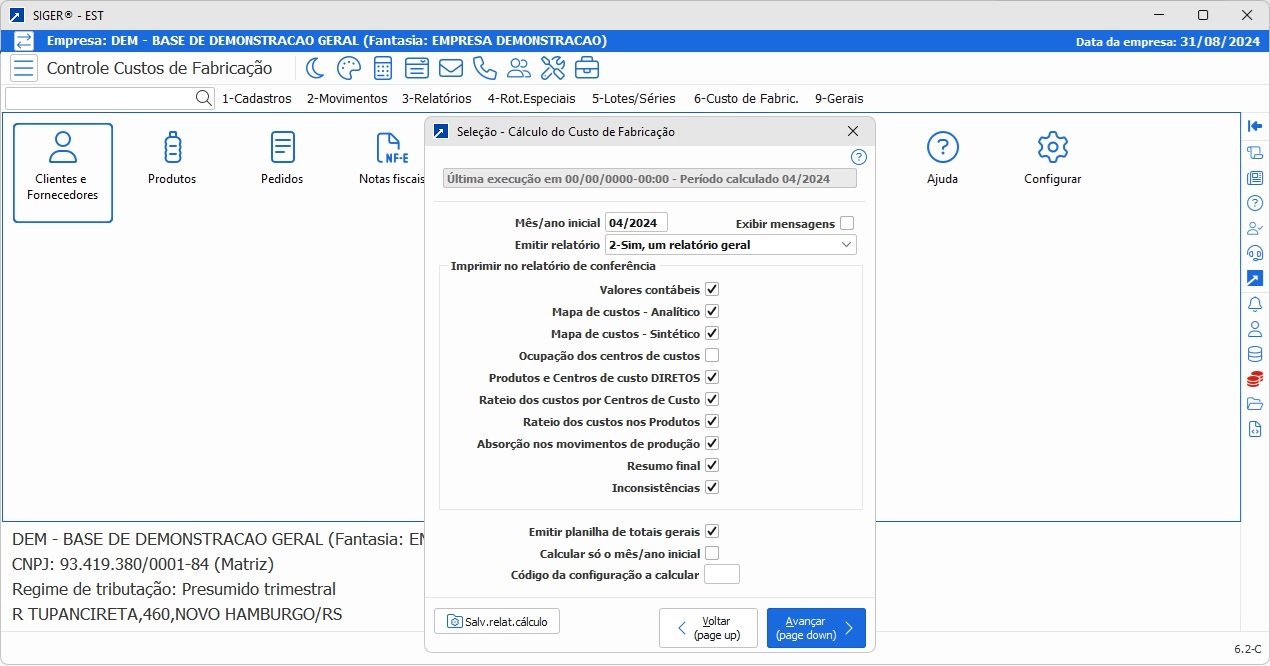1270x666 pixels.
Task: Click Código da configuração a calcular field
Action: [721, 574]
